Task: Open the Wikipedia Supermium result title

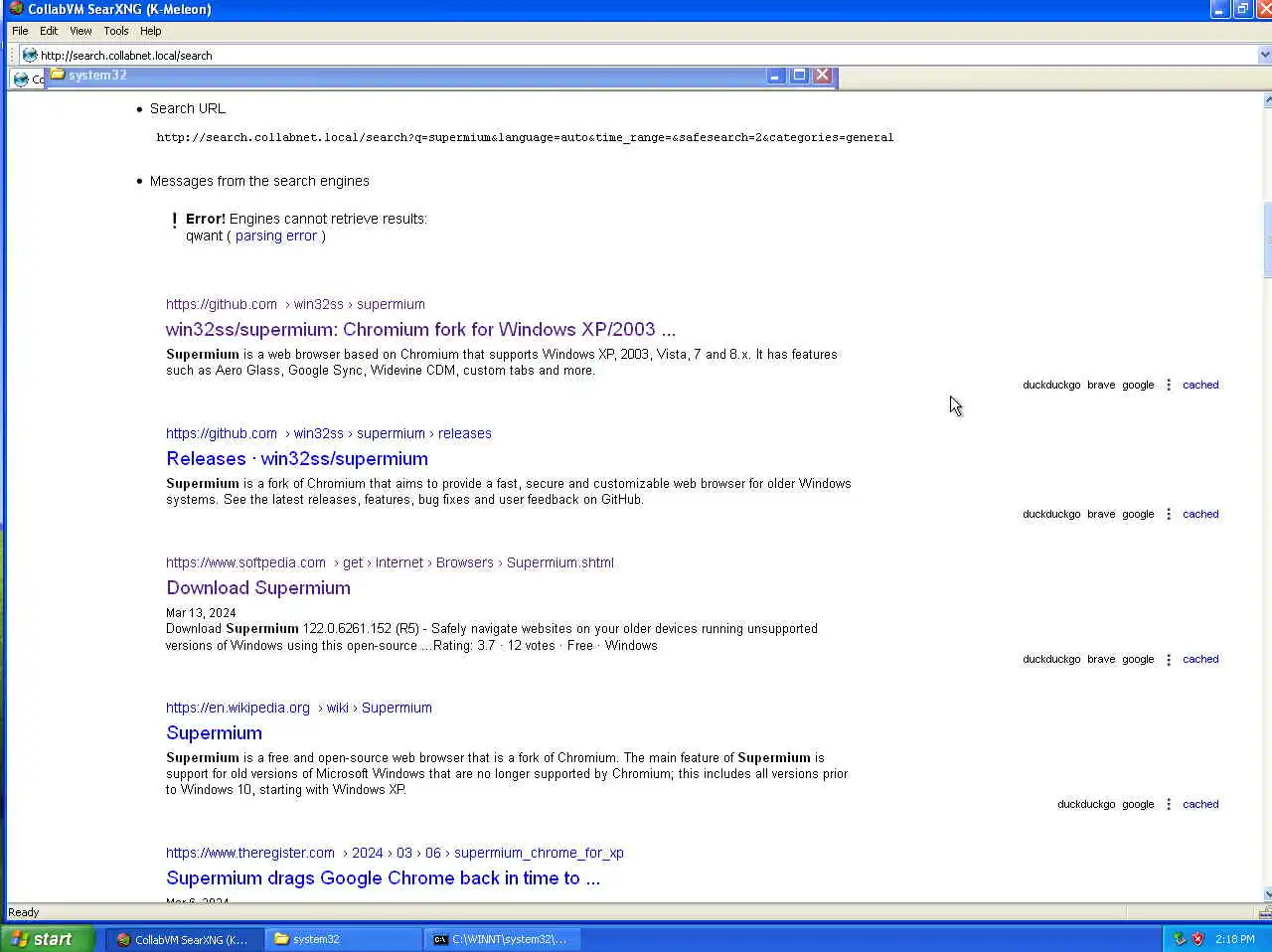Action: [x=214, y=732]
